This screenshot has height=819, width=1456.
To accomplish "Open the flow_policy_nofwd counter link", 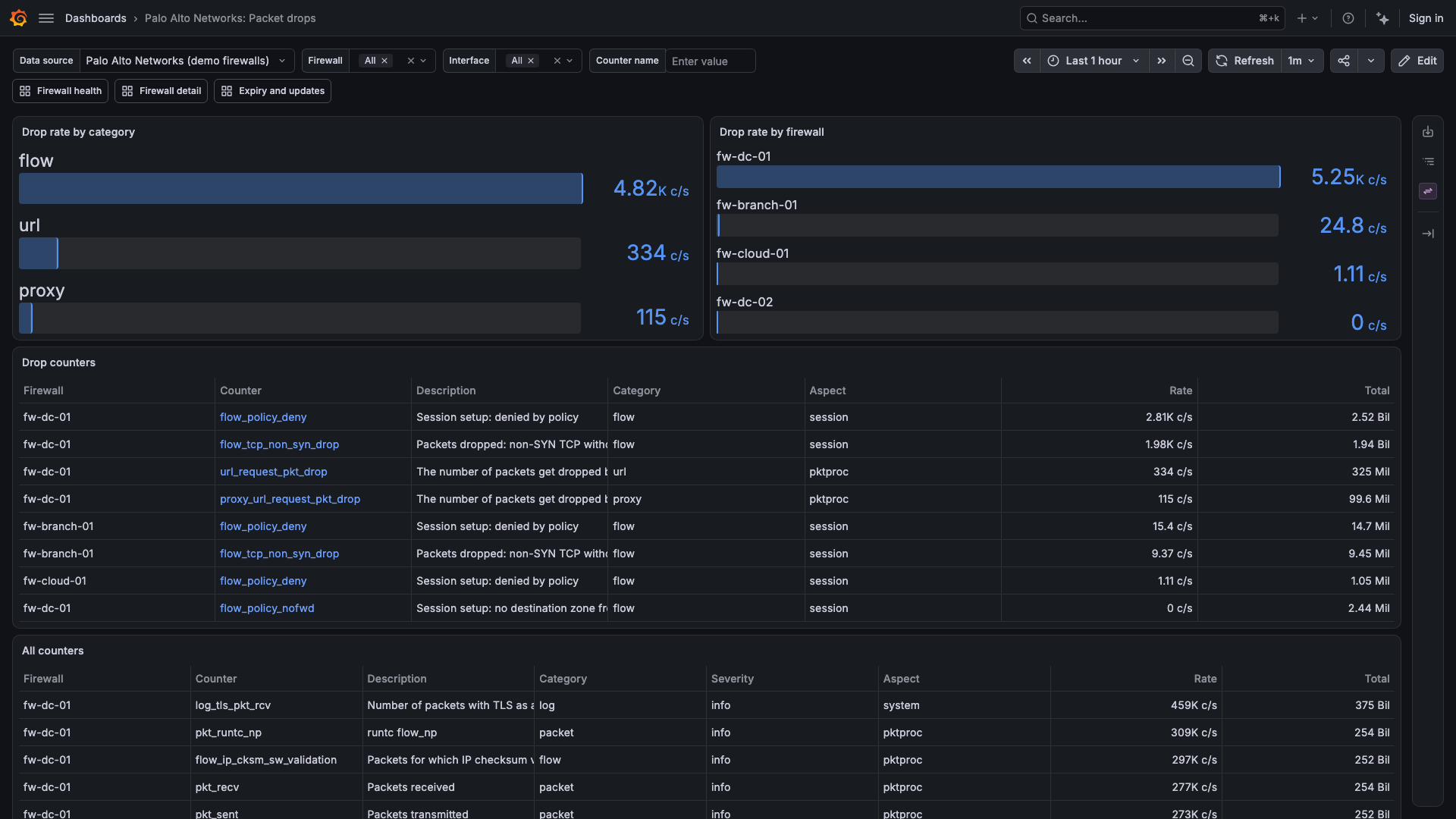I will [x=267, y=608].
